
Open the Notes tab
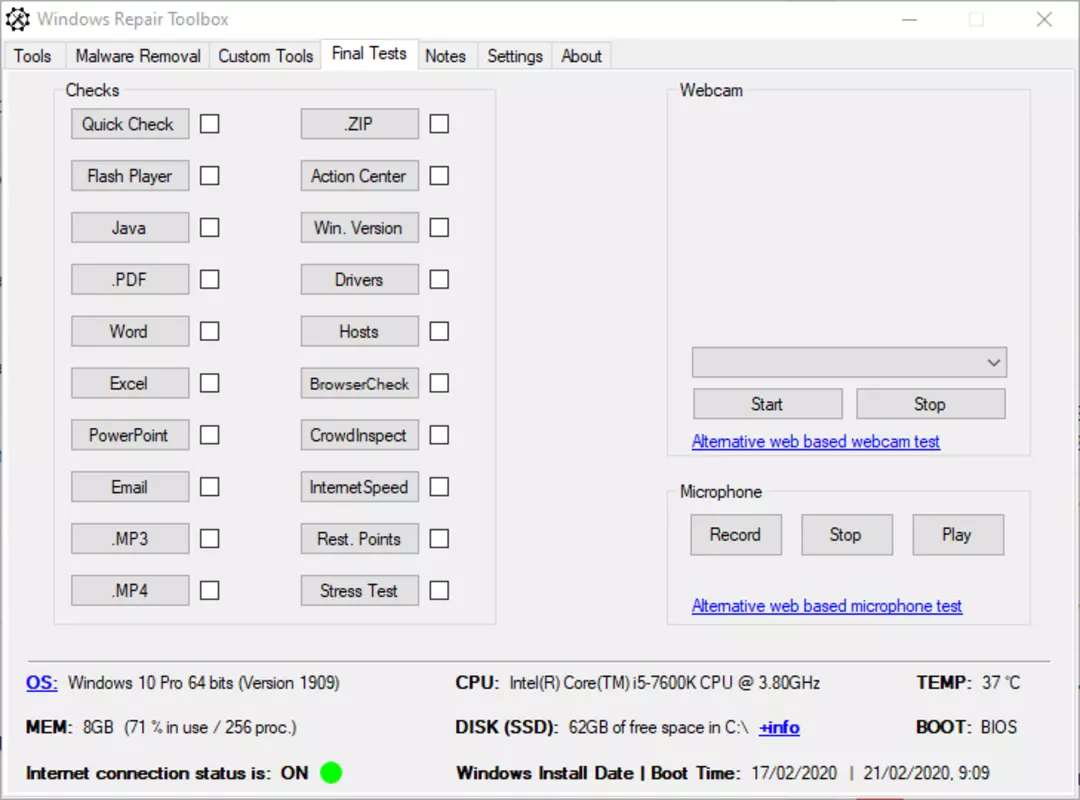point(446,56)
